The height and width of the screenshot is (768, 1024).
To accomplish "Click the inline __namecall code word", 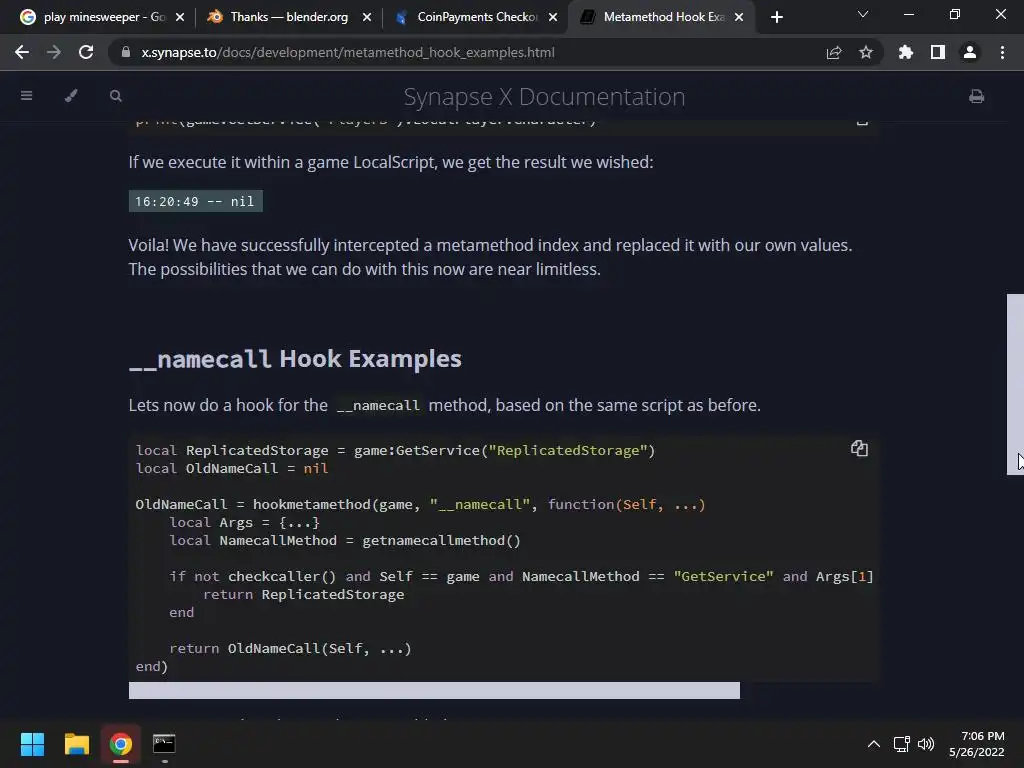I will point(378,406).
